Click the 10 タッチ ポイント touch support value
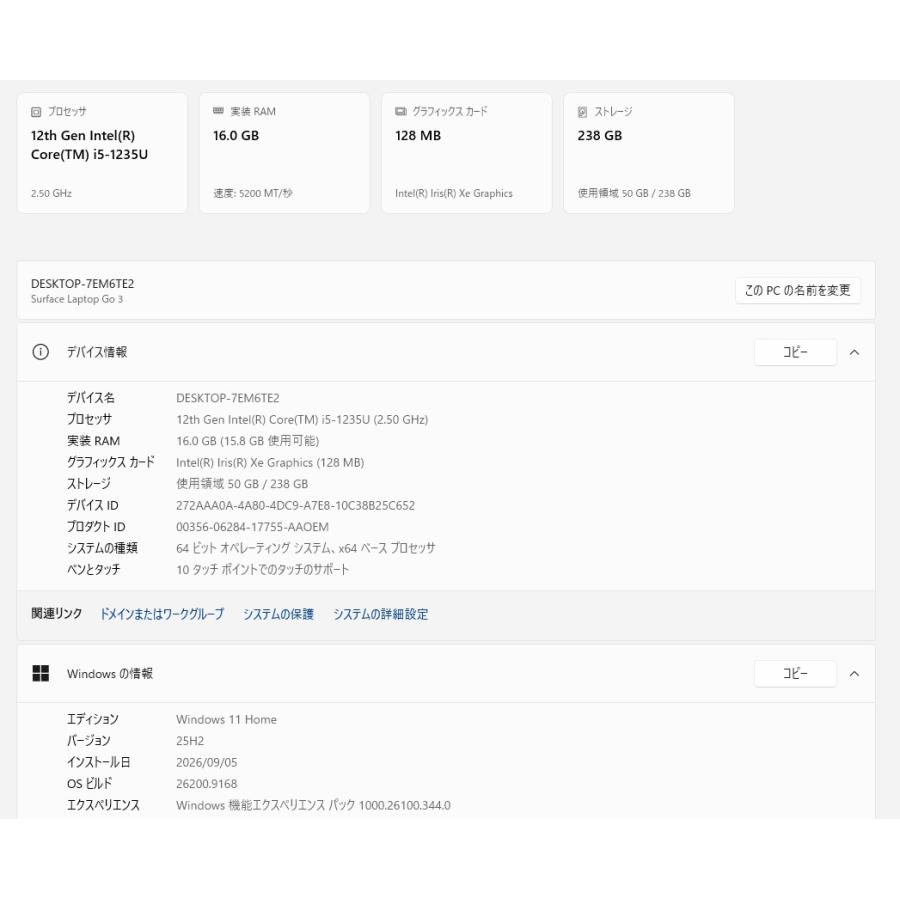Image resolution: width=900 pixels, height=900 pixels. (x=262, y=570)
